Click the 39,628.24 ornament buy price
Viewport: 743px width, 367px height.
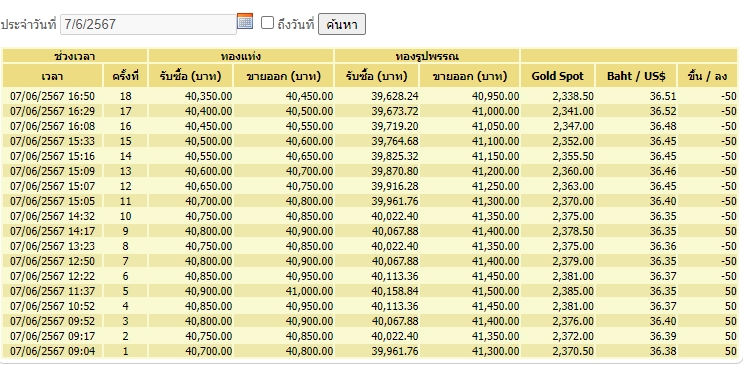pos(395,97)
